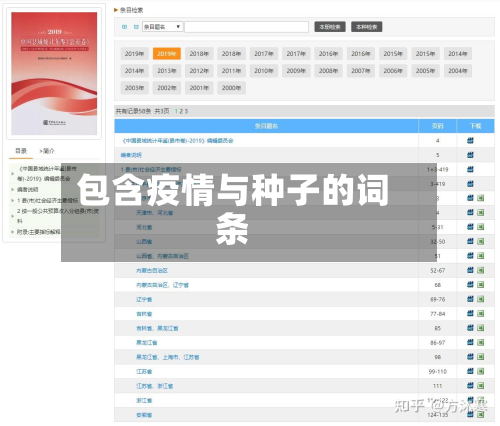Open Excel icon for 山西省 pages 32-50
This screenshot has height=426, width=500.
pyautogui.click(x=480, y=242)
